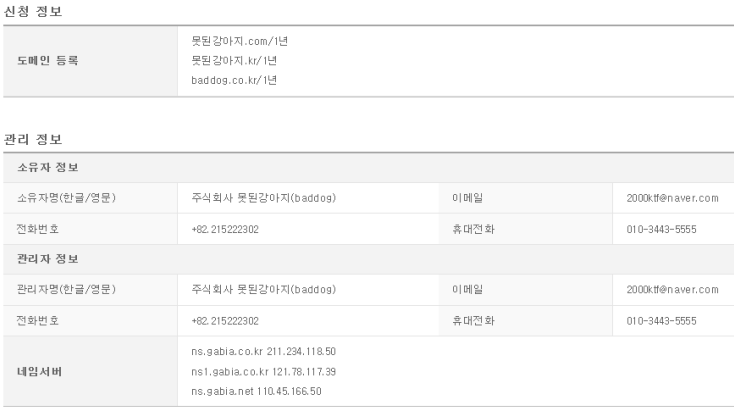The image size is (734, 407).
Task: Select the 못된강아지.kr/1년 domain entry
Action: 234,60
